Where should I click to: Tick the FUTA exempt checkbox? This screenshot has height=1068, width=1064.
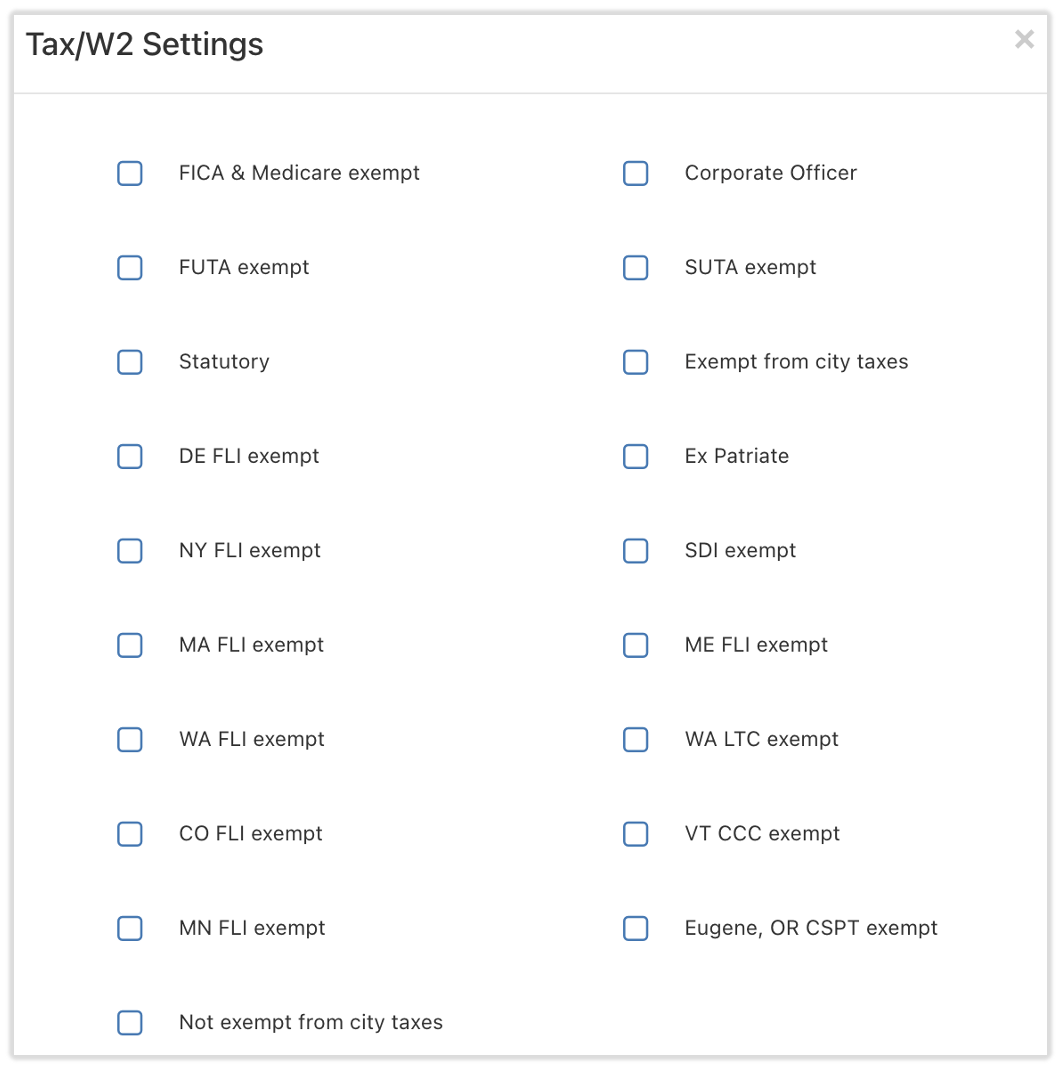coord(130,268)
